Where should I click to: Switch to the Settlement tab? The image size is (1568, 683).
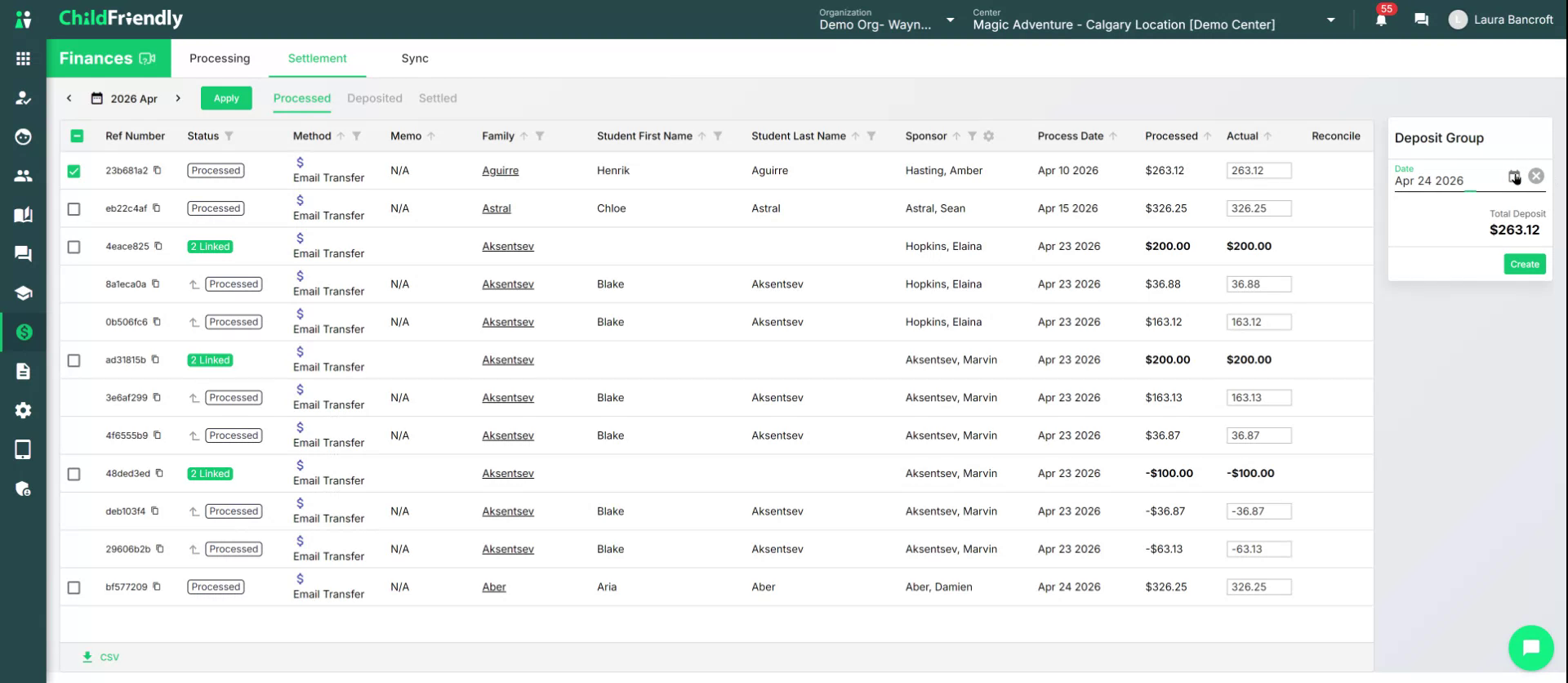click(317, 59)
